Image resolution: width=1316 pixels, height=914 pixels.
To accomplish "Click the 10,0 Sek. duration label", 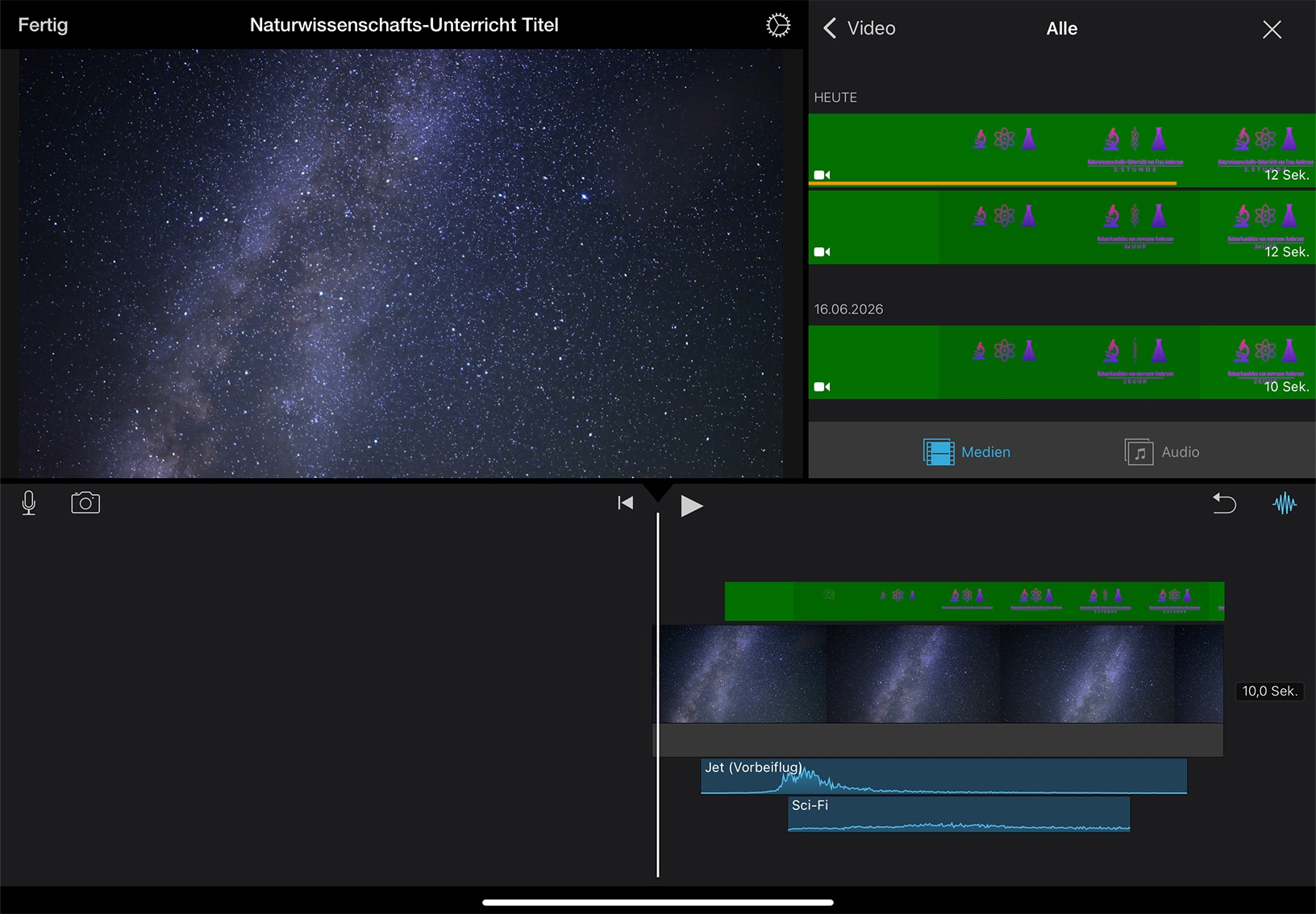I will click(1269, 692).
